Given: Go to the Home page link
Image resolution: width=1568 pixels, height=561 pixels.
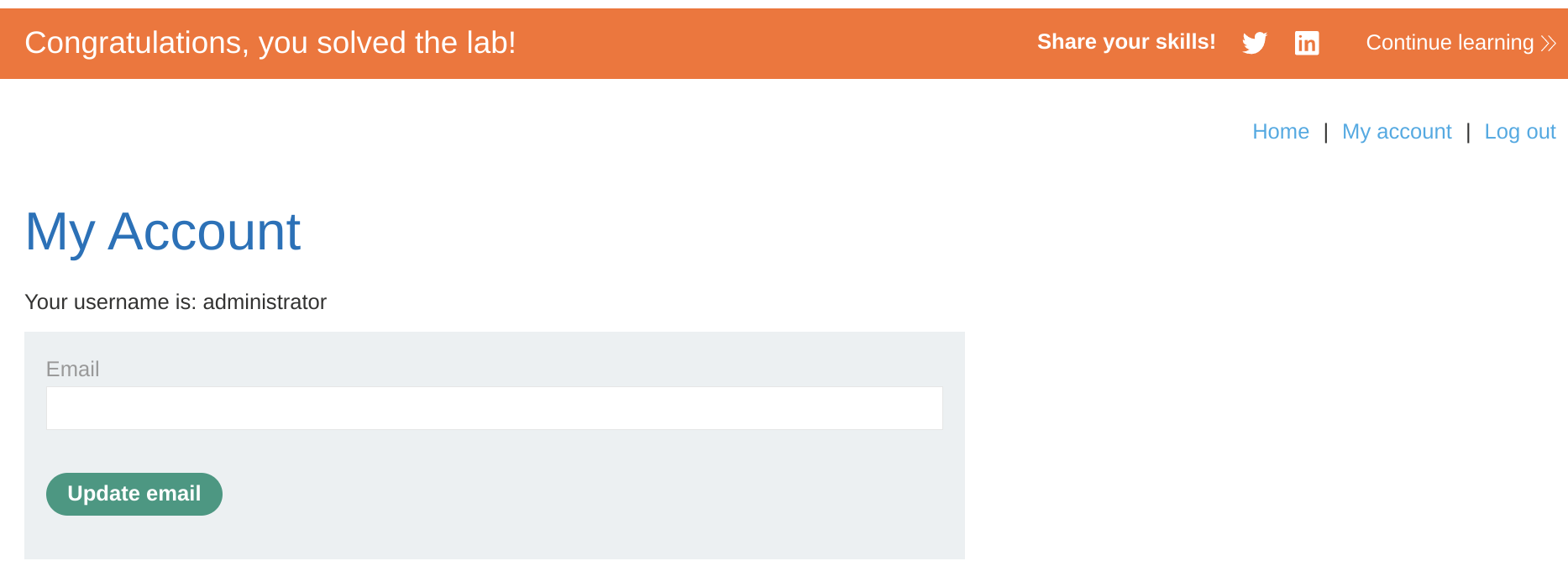Looking at the screenshot, I should coord(1280,132).
